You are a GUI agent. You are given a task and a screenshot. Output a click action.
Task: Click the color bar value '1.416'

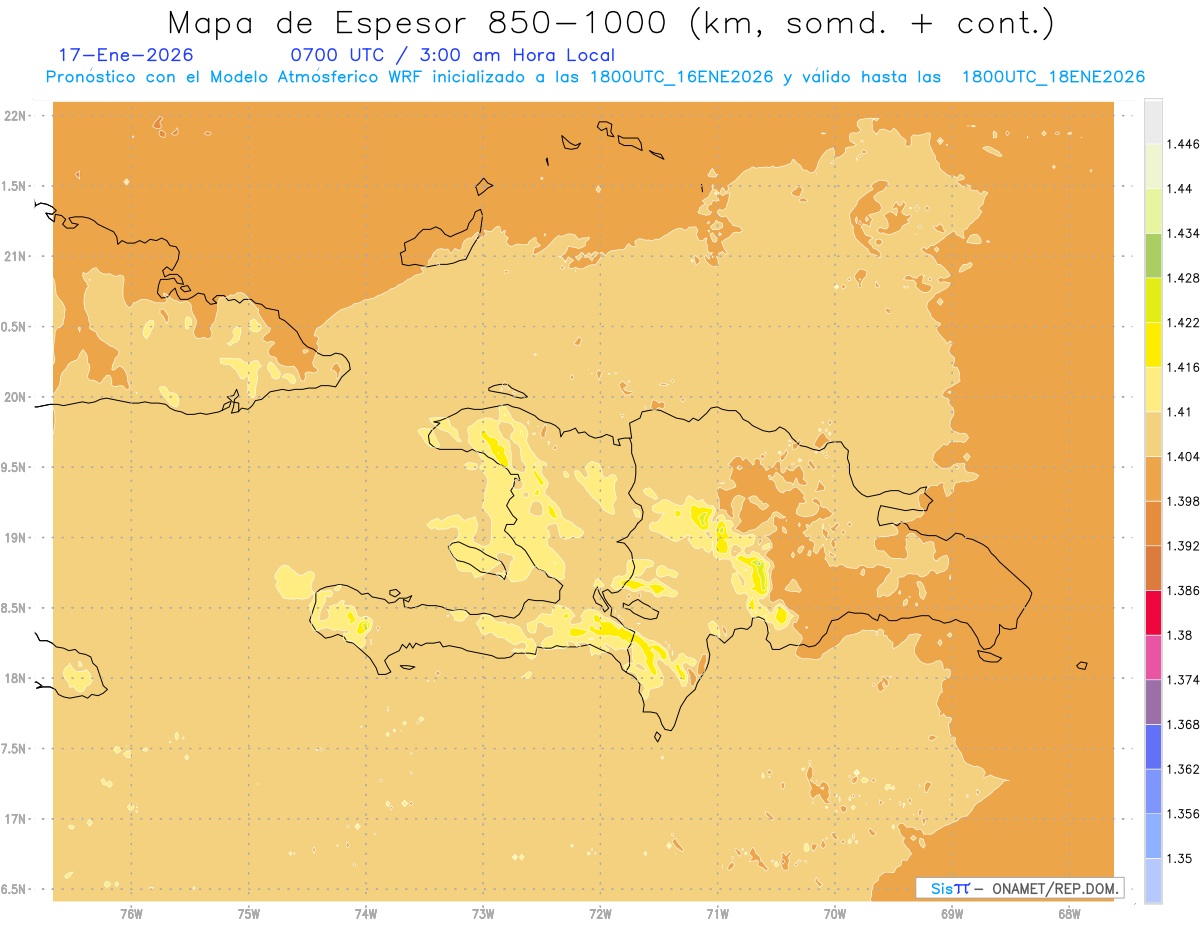pyautogui.click(x=1182, y=367)
